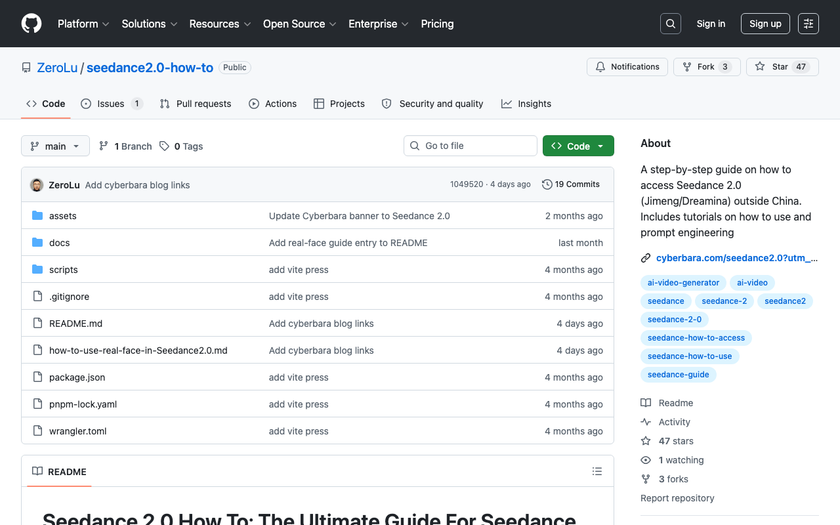Click the pulse icon next to Activity

[646, 422]
